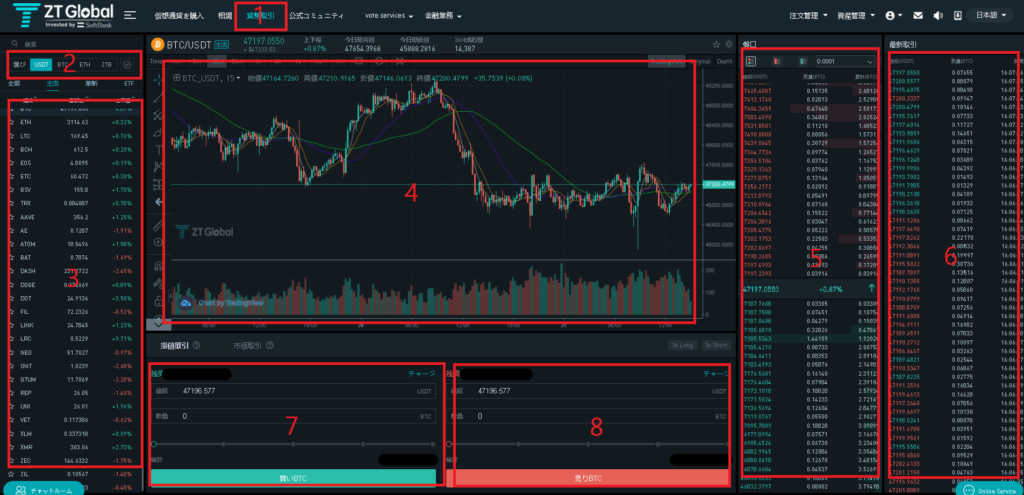
Task: Click the orange Bitcoin coin icon
Action: click(x=157, y=44)
